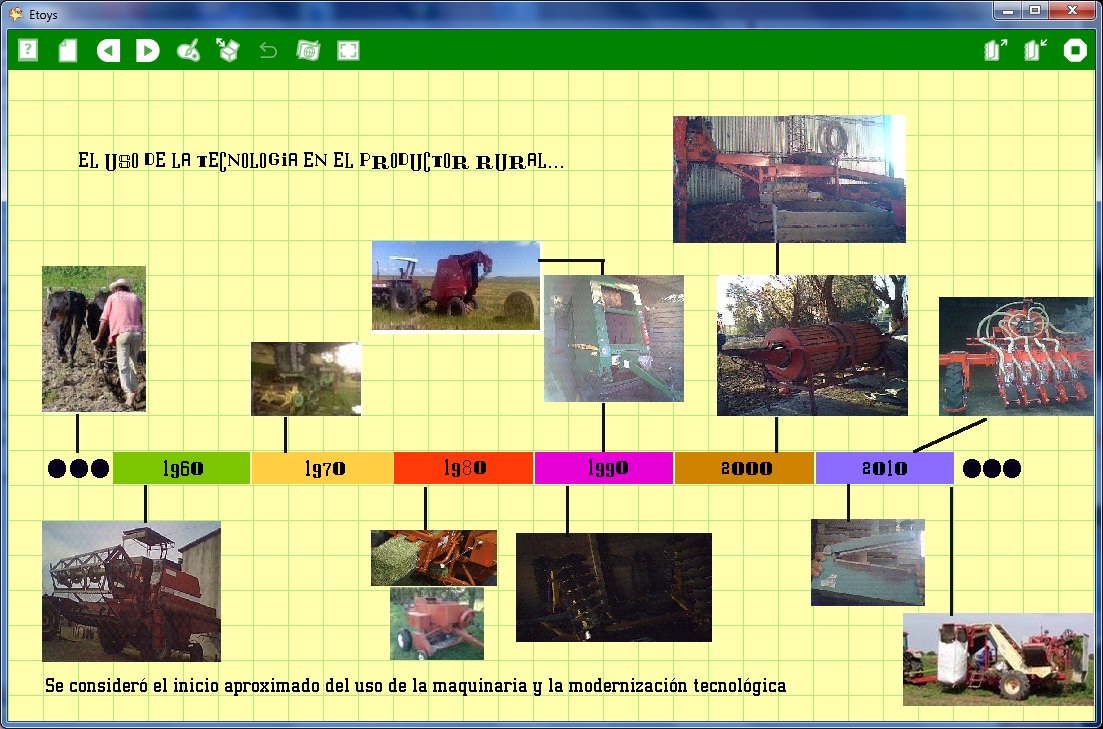Viewport: 1103px width, 729px height.
Task: Select the brown 2000 timeline segment
Action: pyautogui.click(x=744, y=468)
